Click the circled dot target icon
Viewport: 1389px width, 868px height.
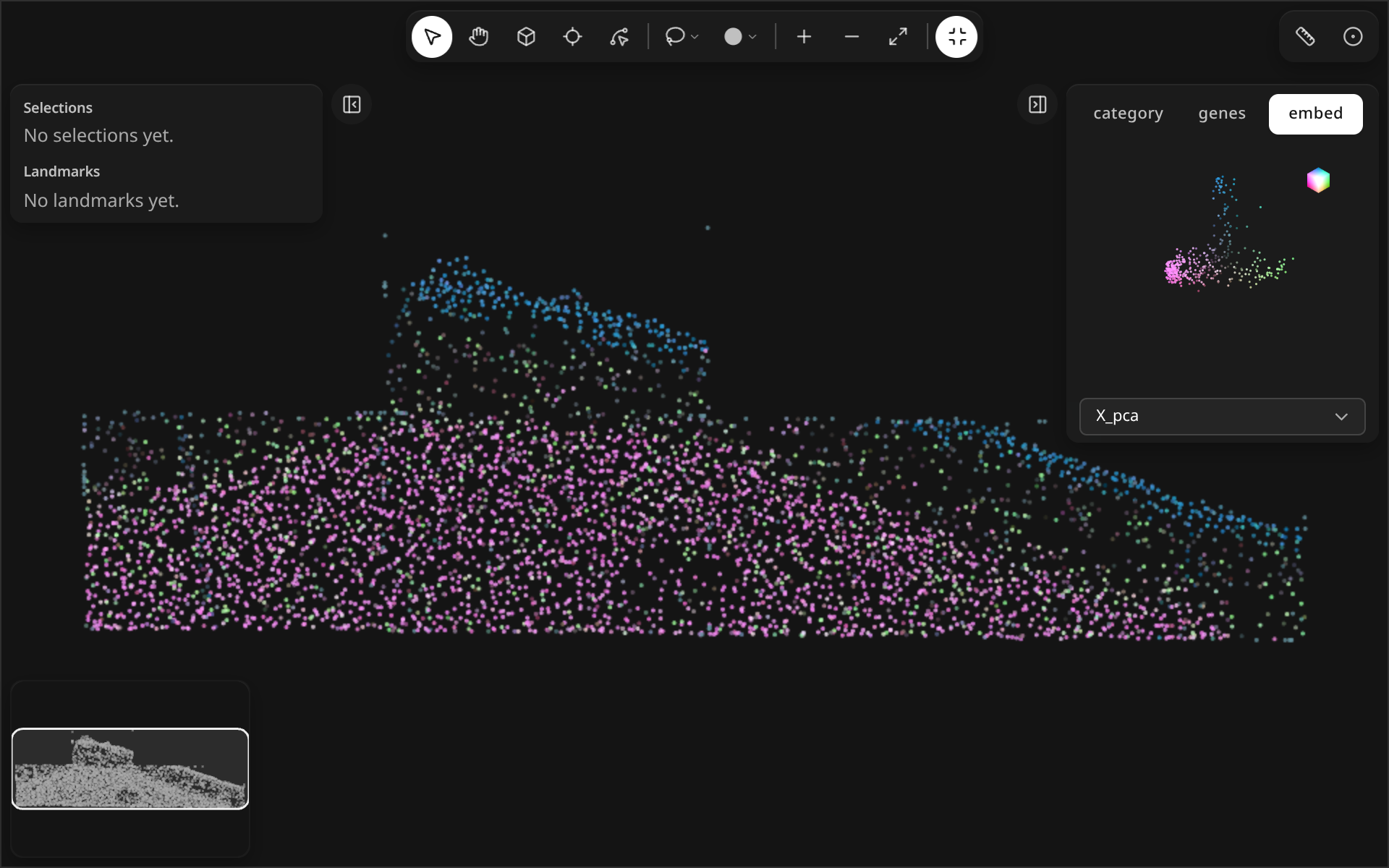1353,37
